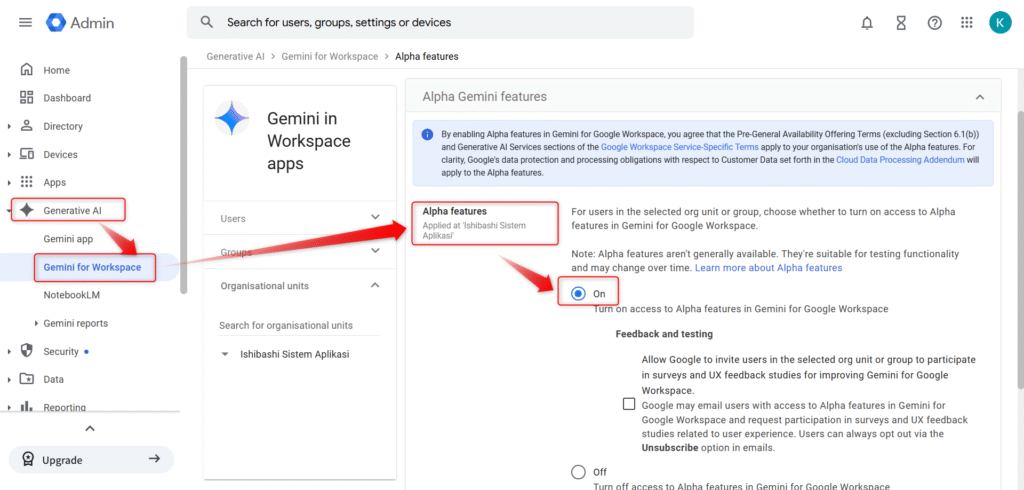Open Gemini for Workspace in sidebar
The height and width of the screenshot is (490, 1024).
[92, 267]
